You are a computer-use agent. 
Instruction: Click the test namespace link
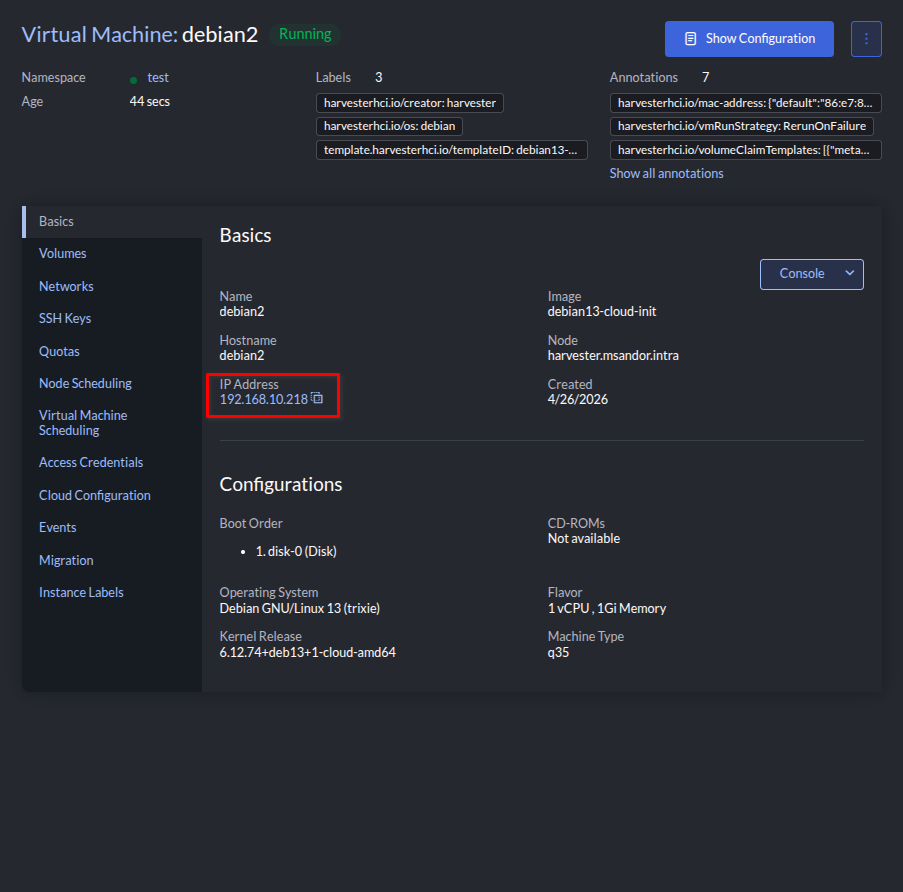158,78
